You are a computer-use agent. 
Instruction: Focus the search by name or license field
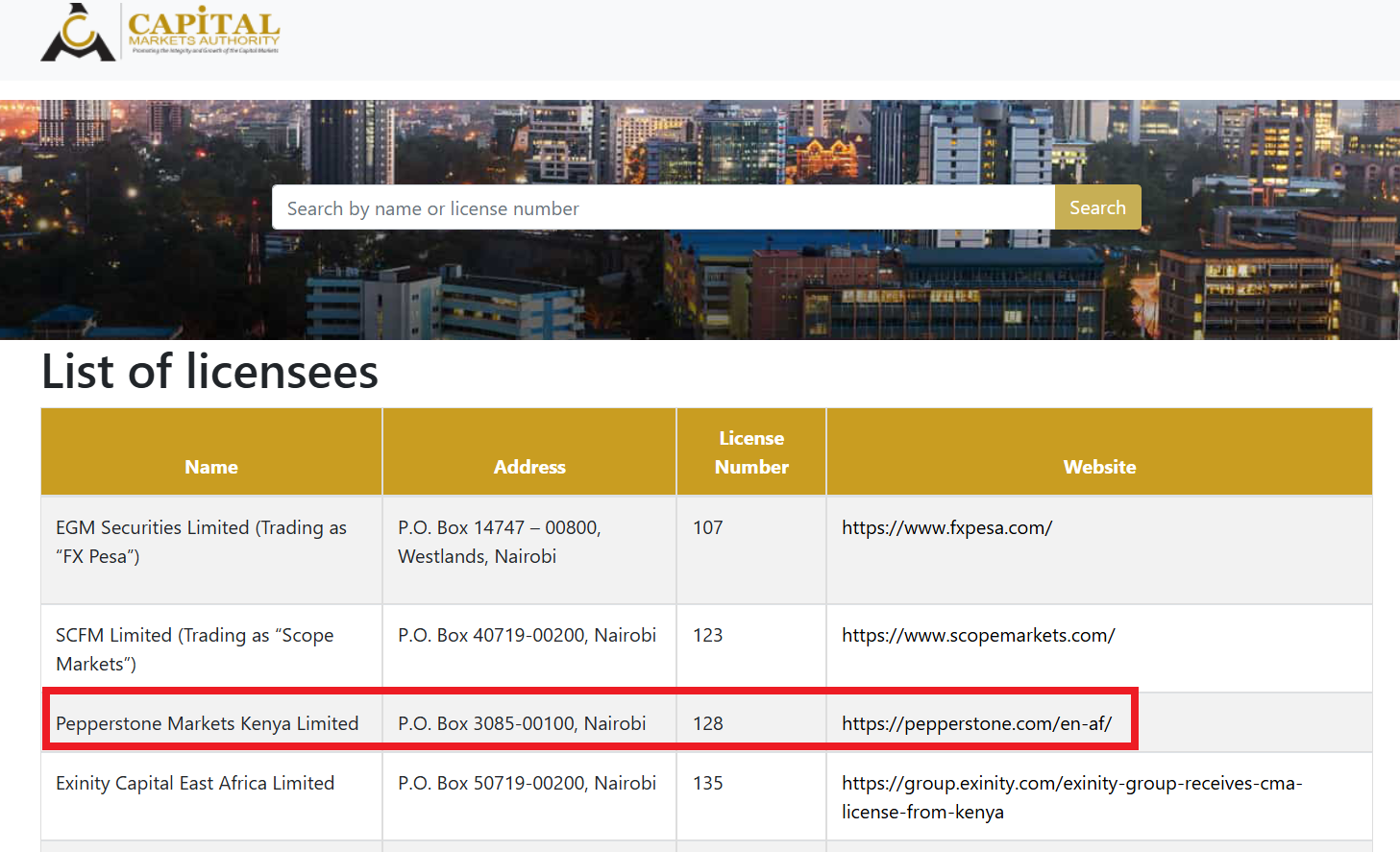pos(663,208)
